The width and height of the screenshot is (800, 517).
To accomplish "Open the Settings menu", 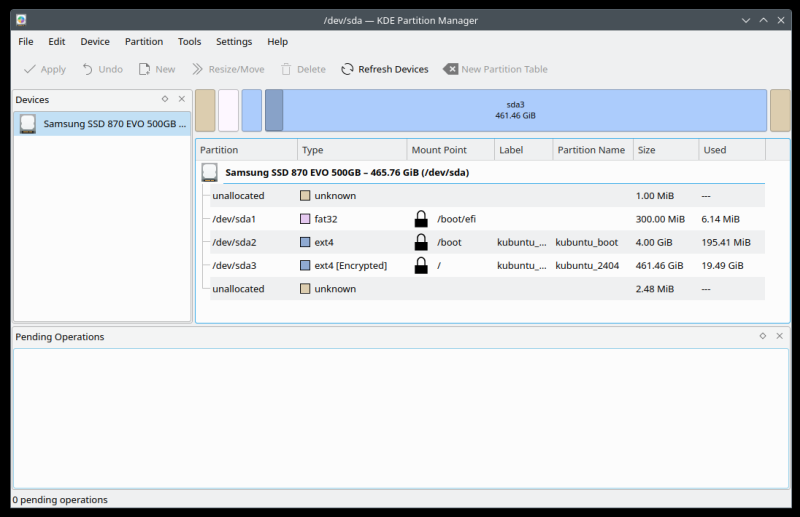I will 234,42.
